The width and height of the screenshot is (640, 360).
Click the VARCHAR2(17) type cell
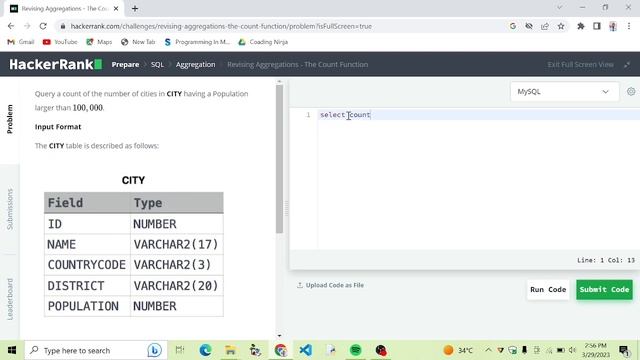click(177, 244)
